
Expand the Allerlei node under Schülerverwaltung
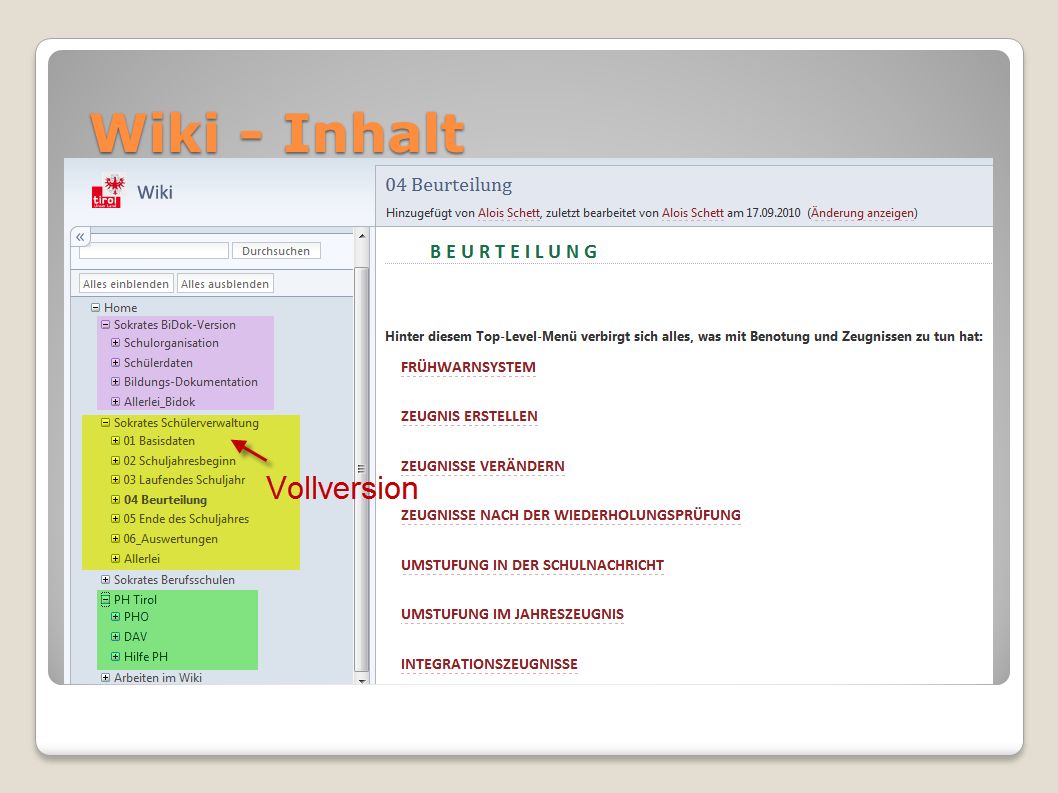pos(115,559)
